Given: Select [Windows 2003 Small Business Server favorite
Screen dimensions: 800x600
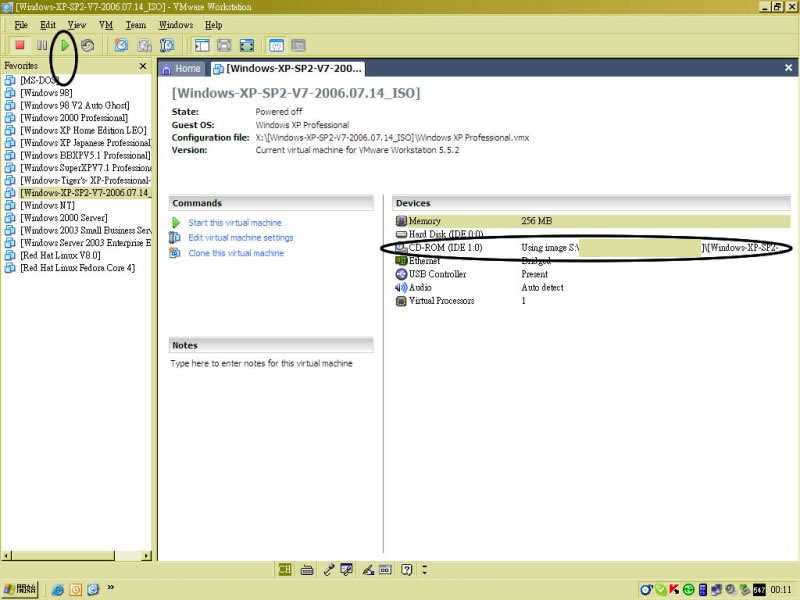Looking at the screenshot, I should [x=86, y=231].
